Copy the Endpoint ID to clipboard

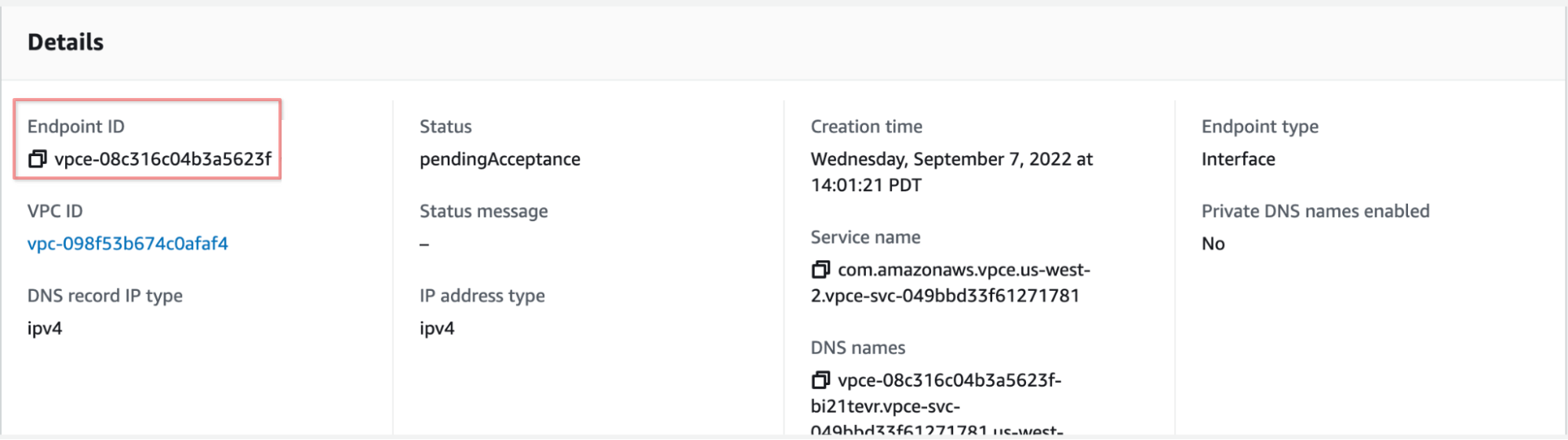(37, 159)
